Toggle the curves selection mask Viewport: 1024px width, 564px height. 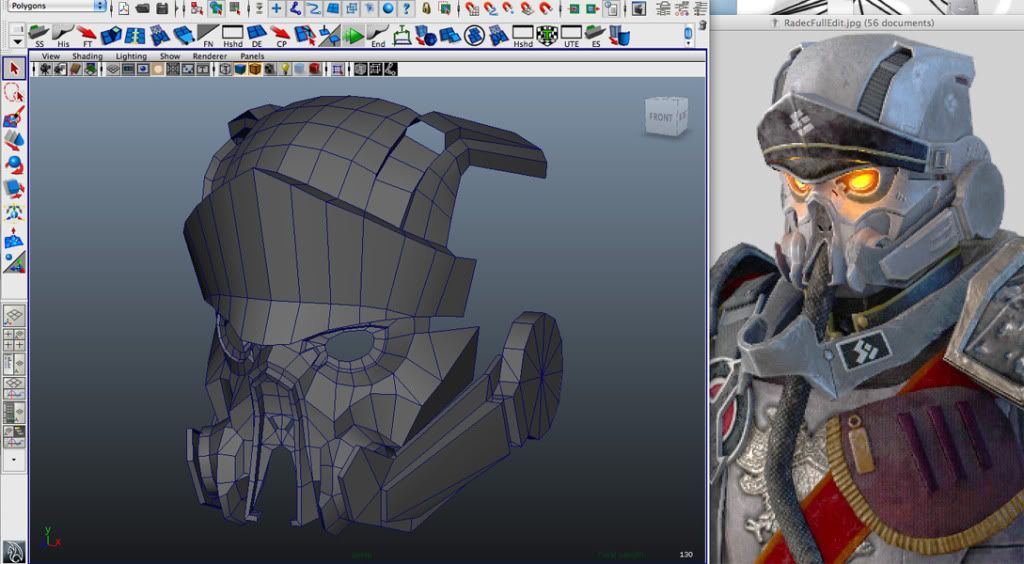point(313,8)
